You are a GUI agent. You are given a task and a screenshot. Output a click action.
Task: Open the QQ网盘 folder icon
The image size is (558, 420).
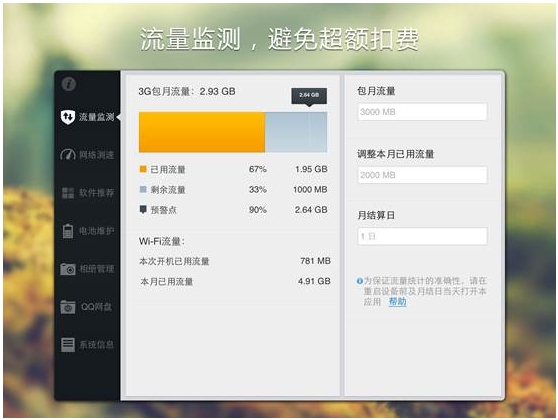[68, 307]
